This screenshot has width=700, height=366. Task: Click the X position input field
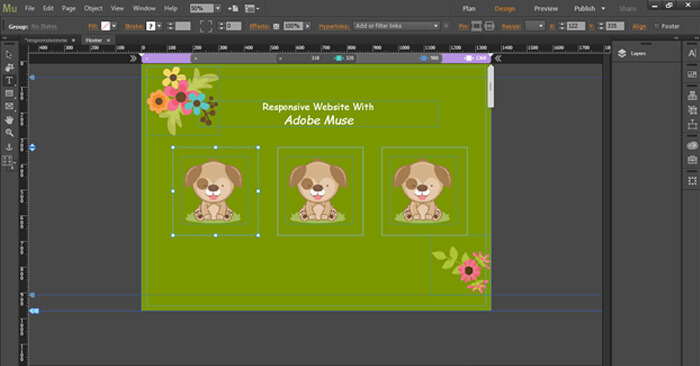(576, 26)
